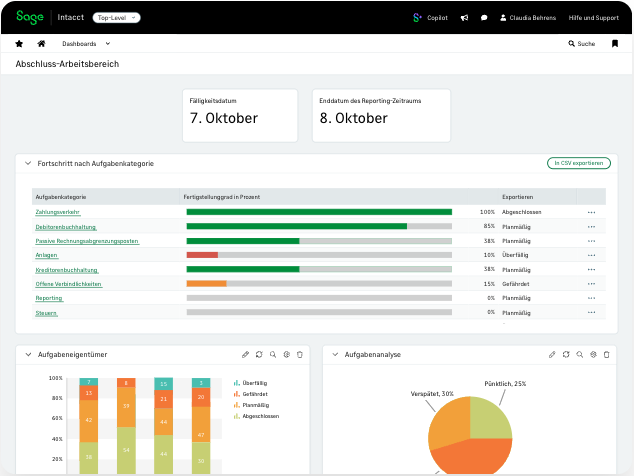Click the Abgeschlossen status text
This screenshot has height=476, width=634.
click(522, 212)
